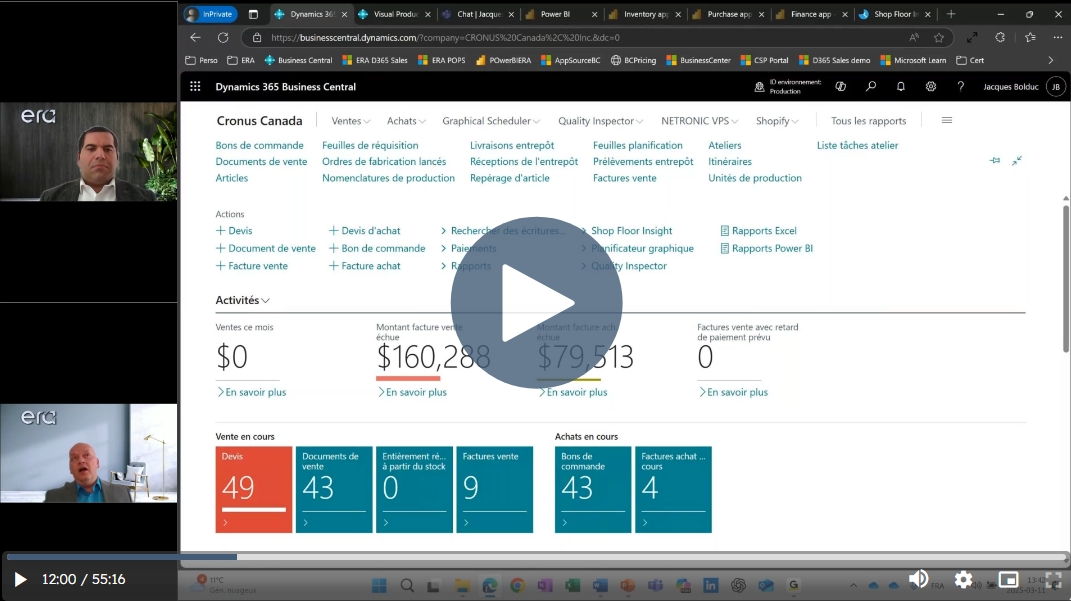1071x601 pixels.
Task: Open Documents de vente 43 tile
Action: 334,489
